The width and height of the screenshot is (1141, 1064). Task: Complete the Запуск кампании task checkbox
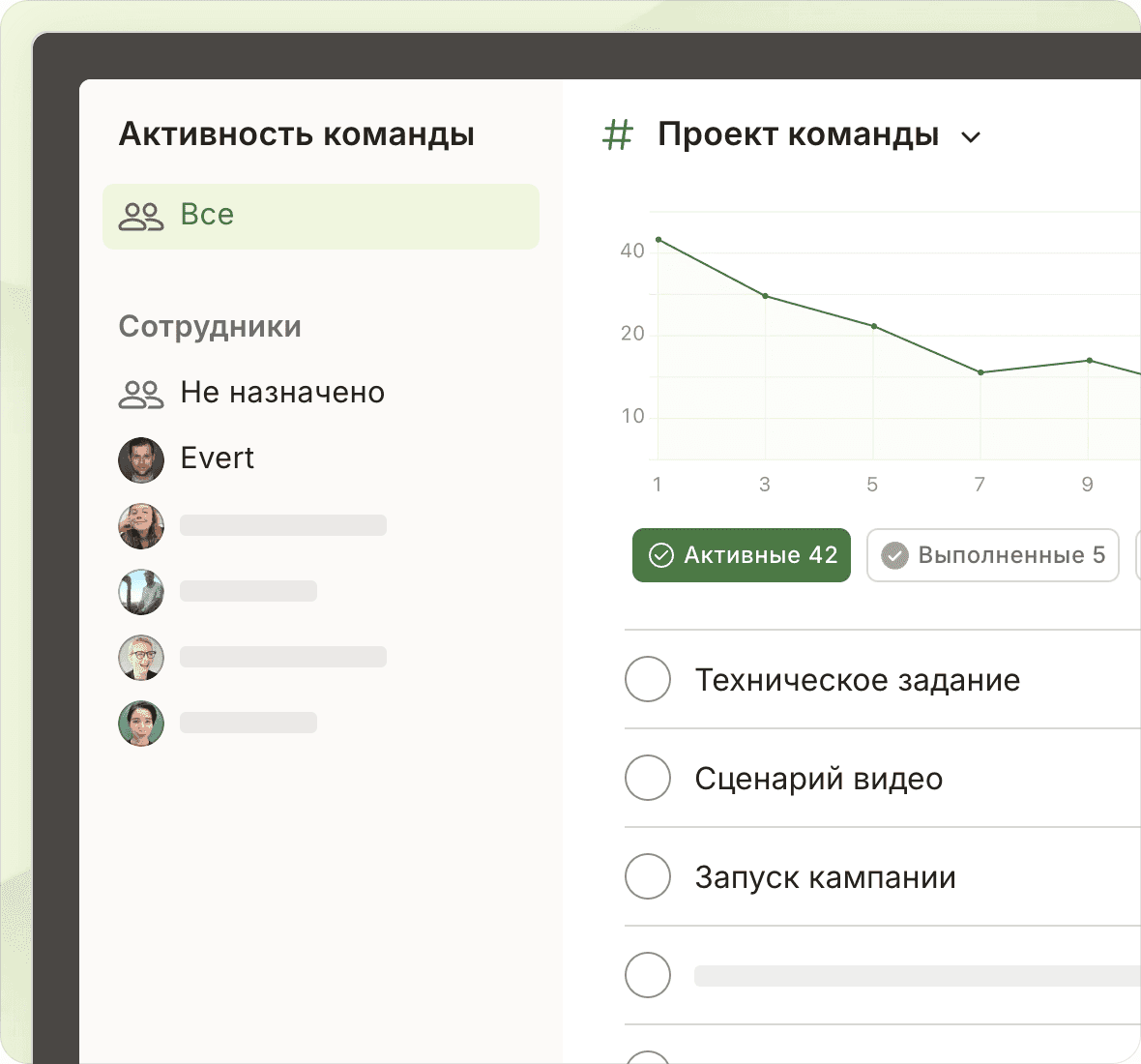pos(648,876)
